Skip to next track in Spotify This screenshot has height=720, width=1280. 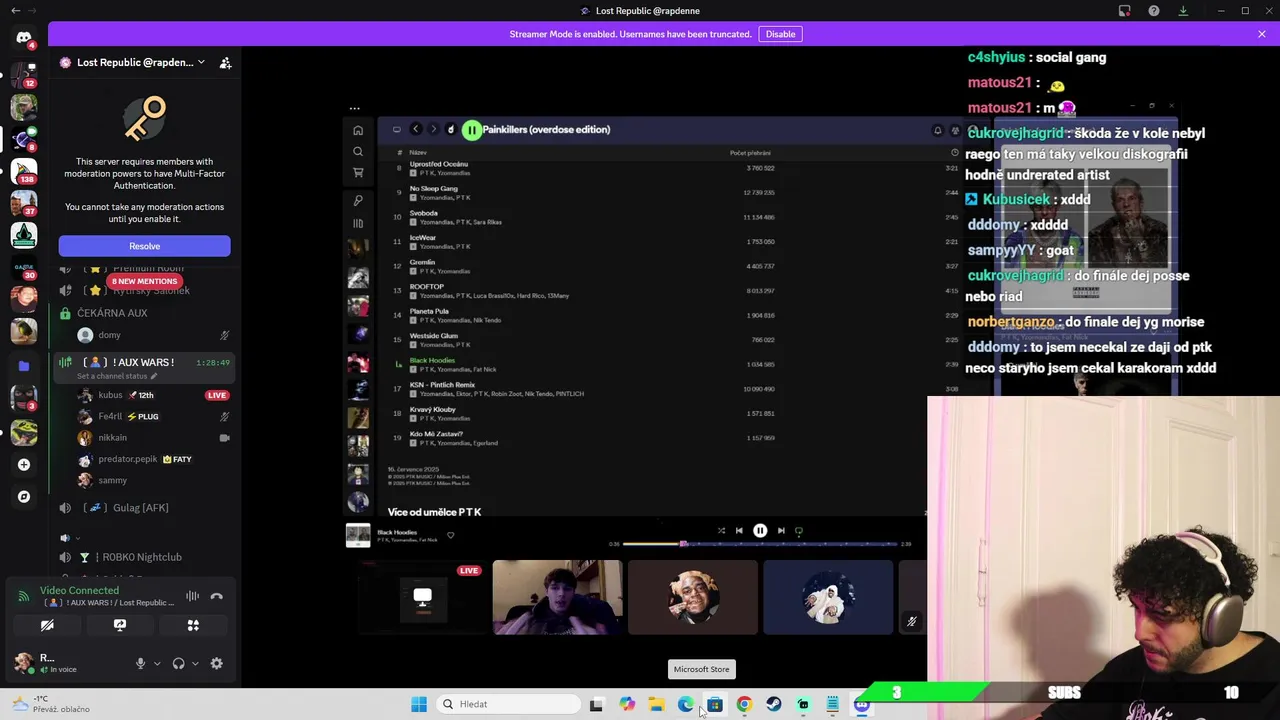point(781,531)
